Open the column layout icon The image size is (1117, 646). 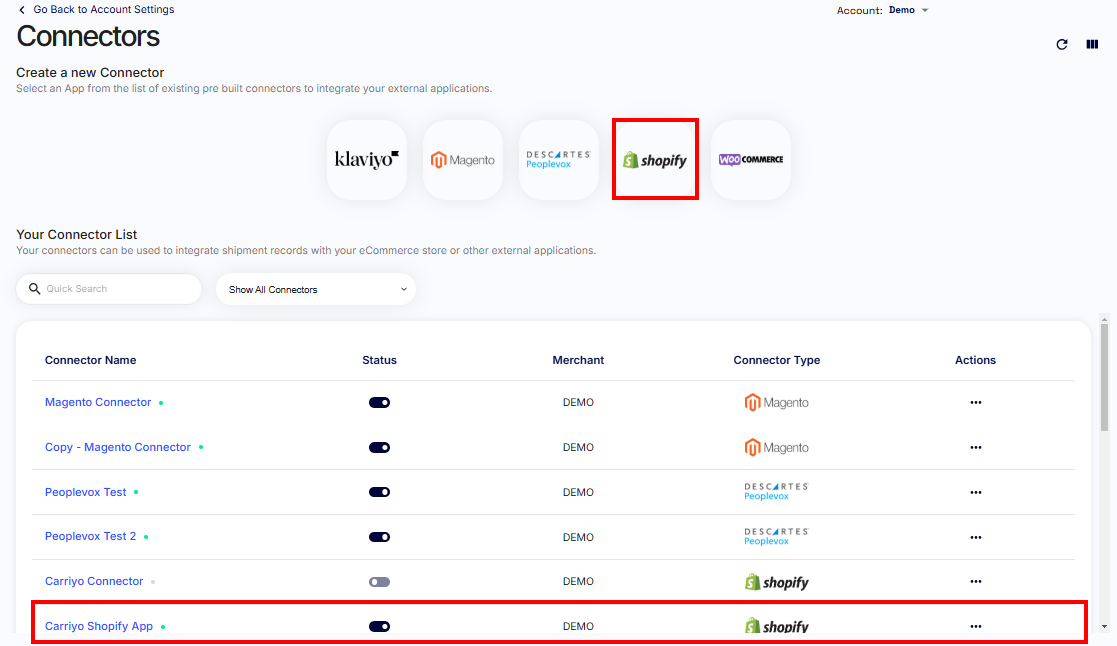pyautogui.click(x=1092, y=44)
